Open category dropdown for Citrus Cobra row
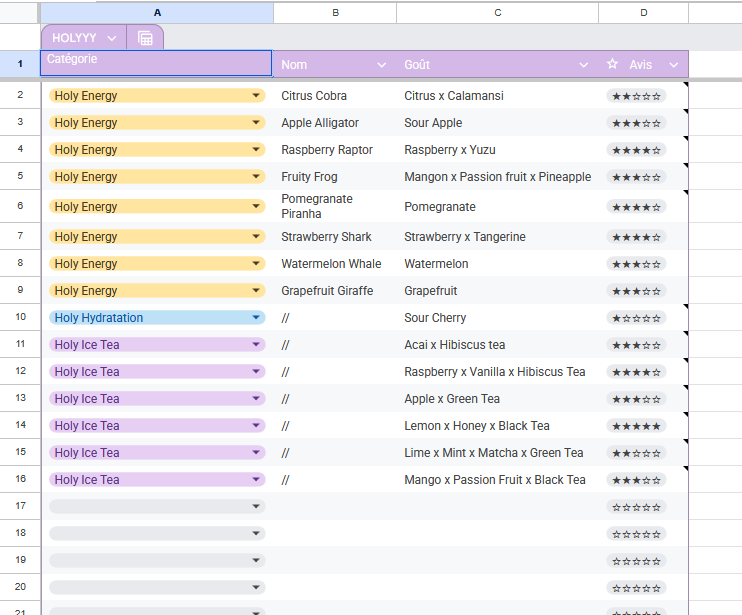 (x=256, y=96)
